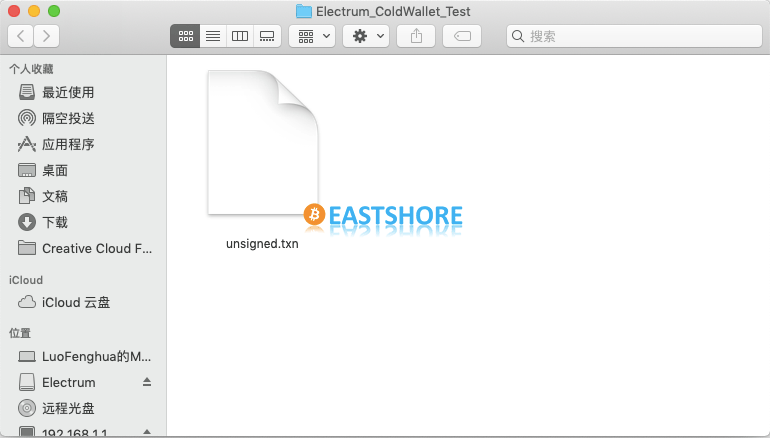Click the documents icon beside 文稿
The width and height of the screenshot is (770, 438).
tap(27, 196)
